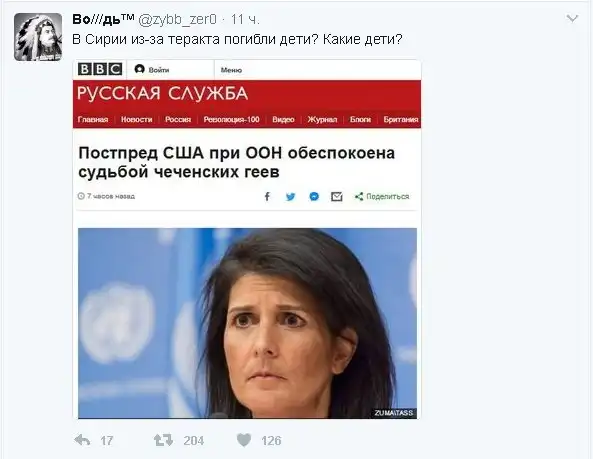
Task: Click the retweet icon
Action: click(x=163, y=440)
